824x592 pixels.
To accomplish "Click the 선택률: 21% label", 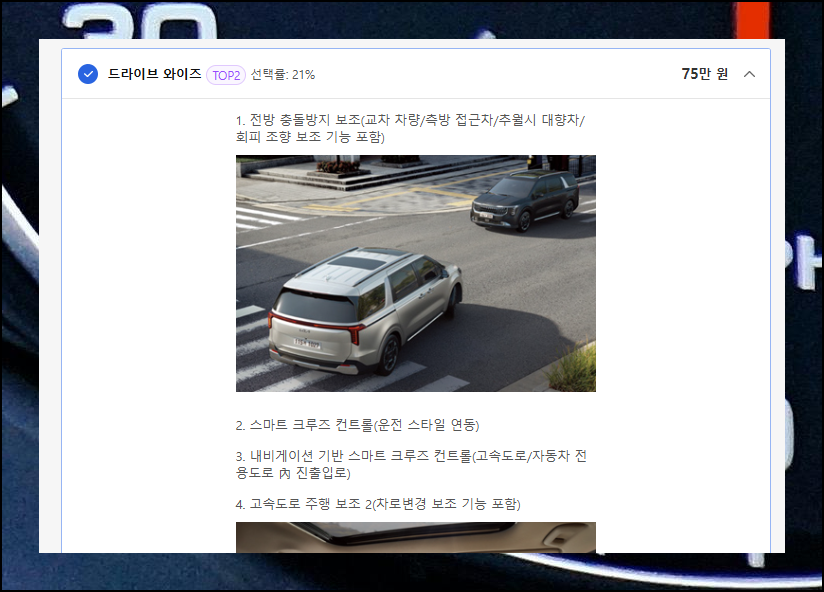I will pos(283,75).
